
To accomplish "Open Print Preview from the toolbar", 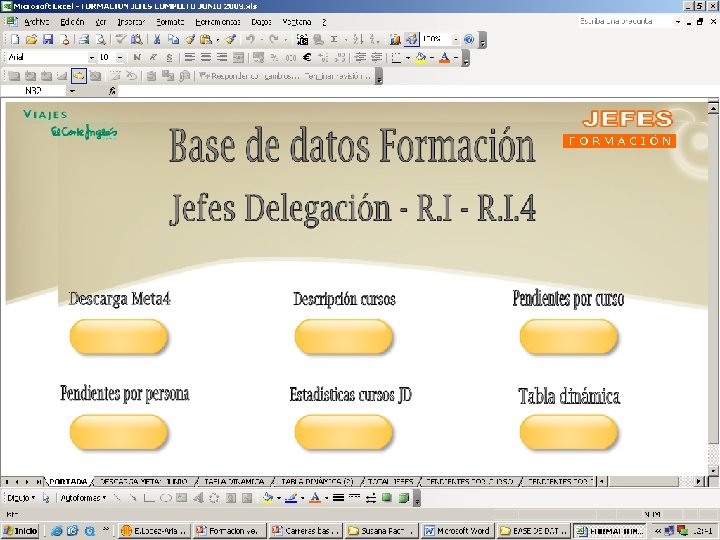I will point(100,39).
